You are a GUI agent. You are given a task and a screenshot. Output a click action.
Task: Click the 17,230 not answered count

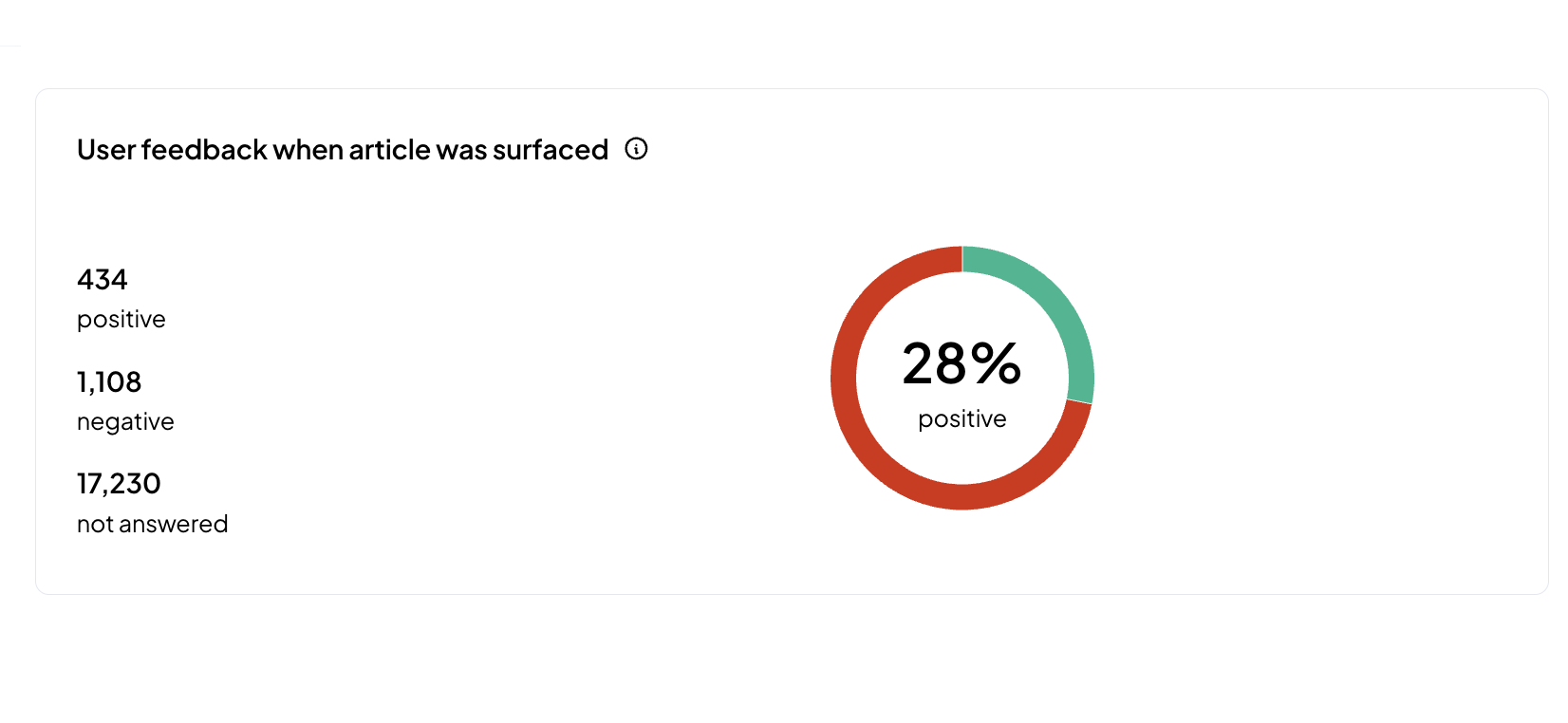click(x=119, y=484)
